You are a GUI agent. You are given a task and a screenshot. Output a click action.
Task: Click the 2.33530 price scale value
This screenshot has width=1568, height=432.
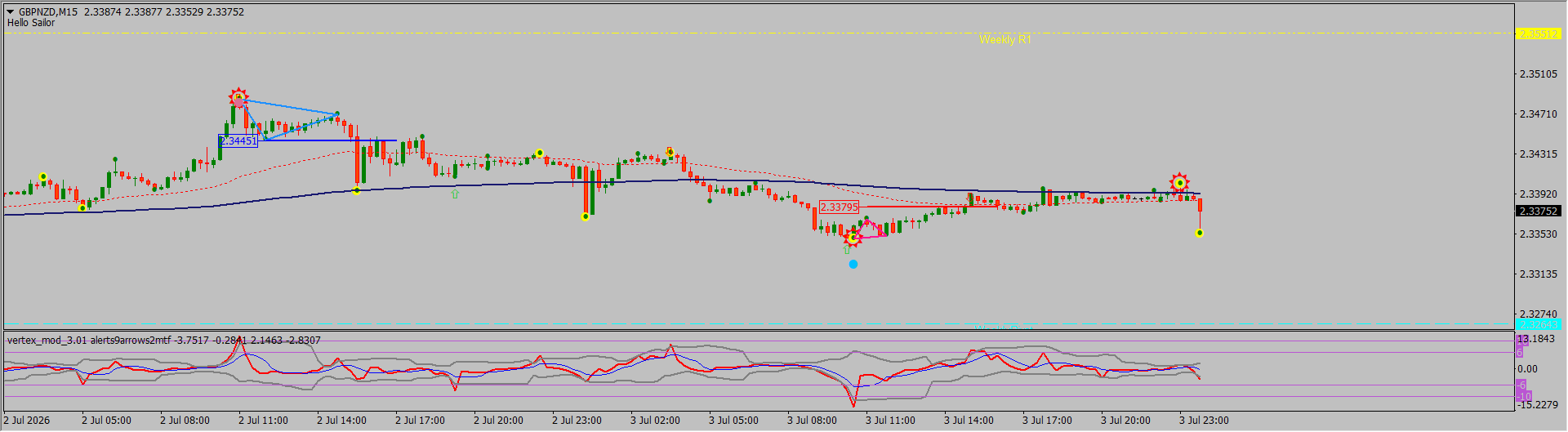(x=1538, y=234)
